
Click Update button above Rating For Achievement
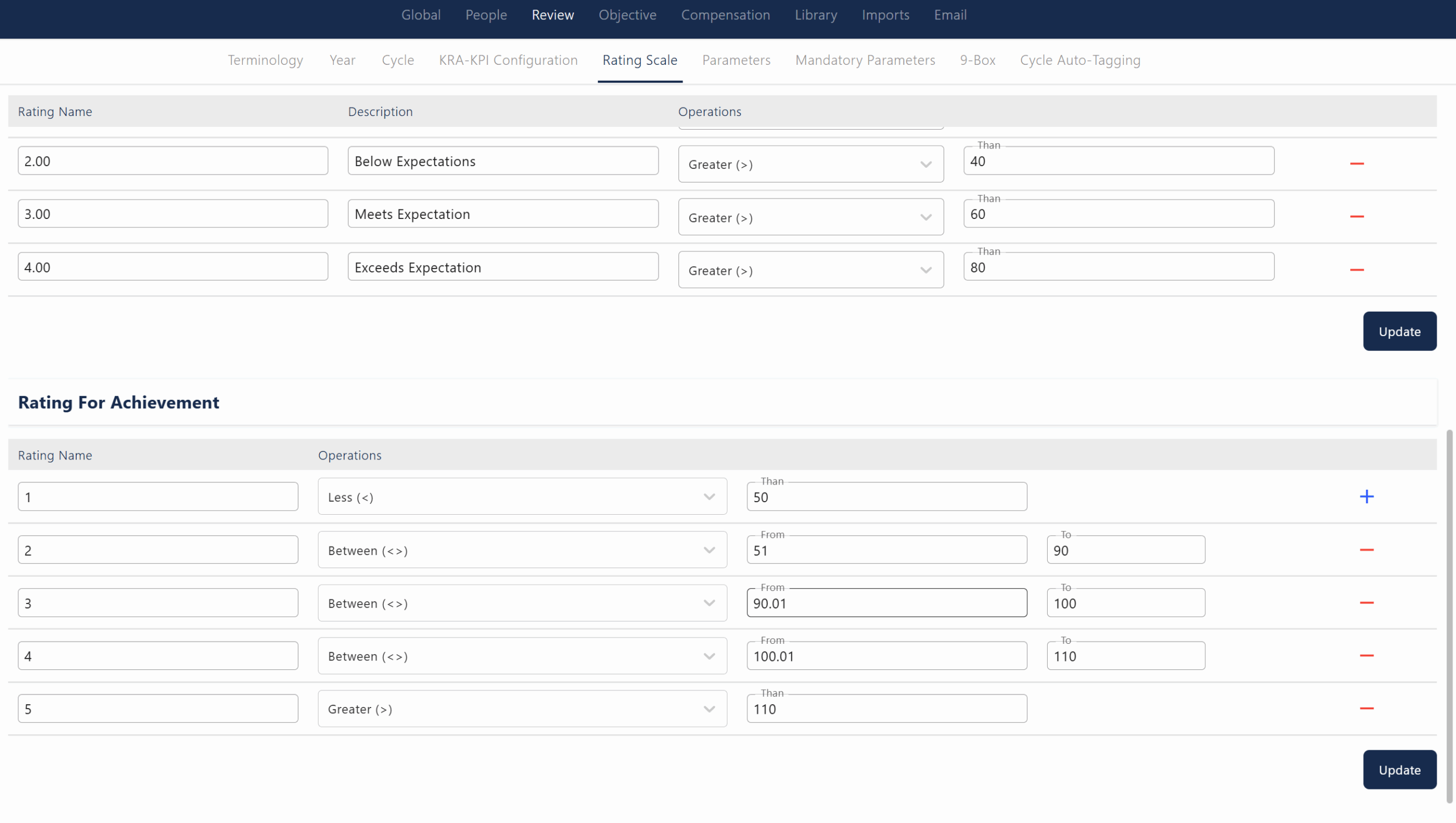point(1400,332)
